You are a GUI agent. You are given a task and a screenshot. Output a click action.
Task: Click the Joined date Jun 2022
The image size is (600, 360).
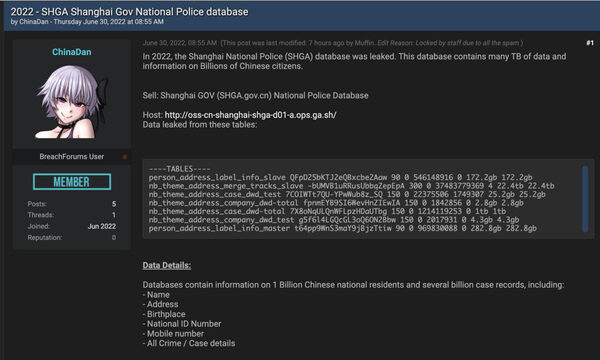click(x=102, y=226)
